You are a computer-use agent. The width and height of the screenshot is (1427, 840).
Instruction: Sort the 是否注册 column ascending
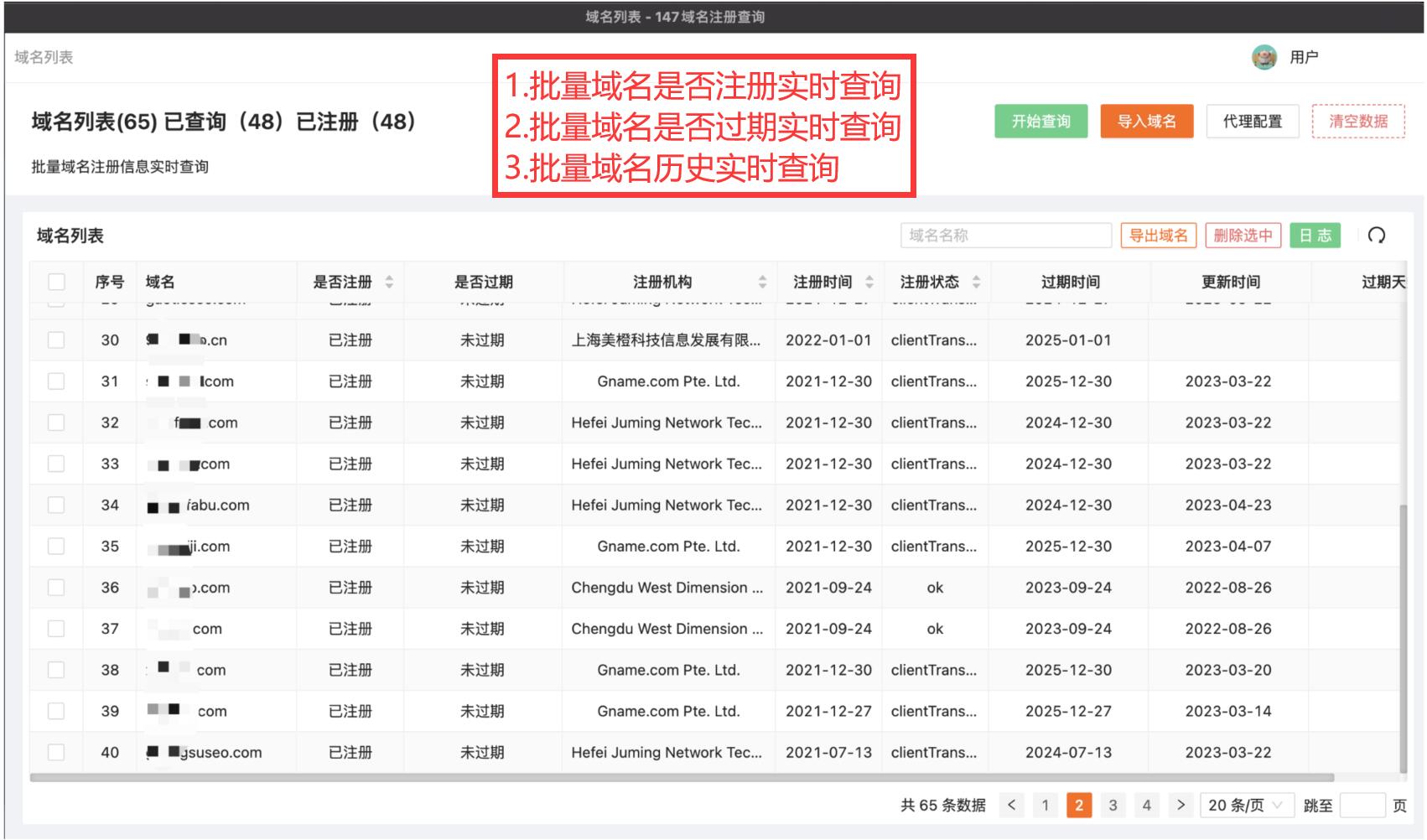click(388, 277)
